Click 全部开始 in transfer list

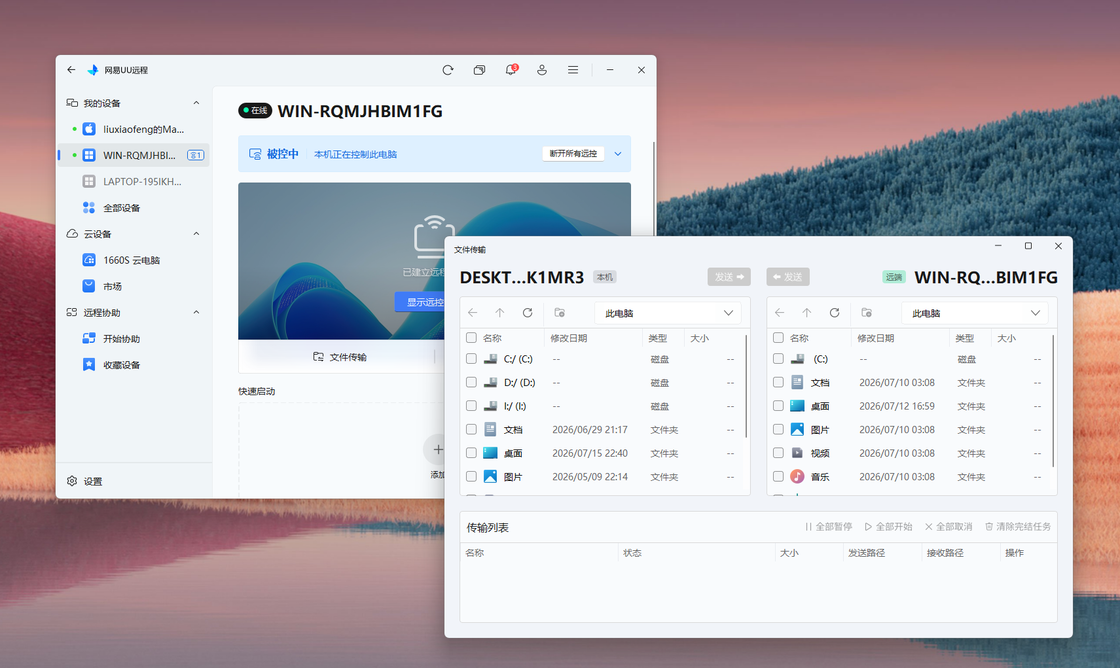point(889,527)
